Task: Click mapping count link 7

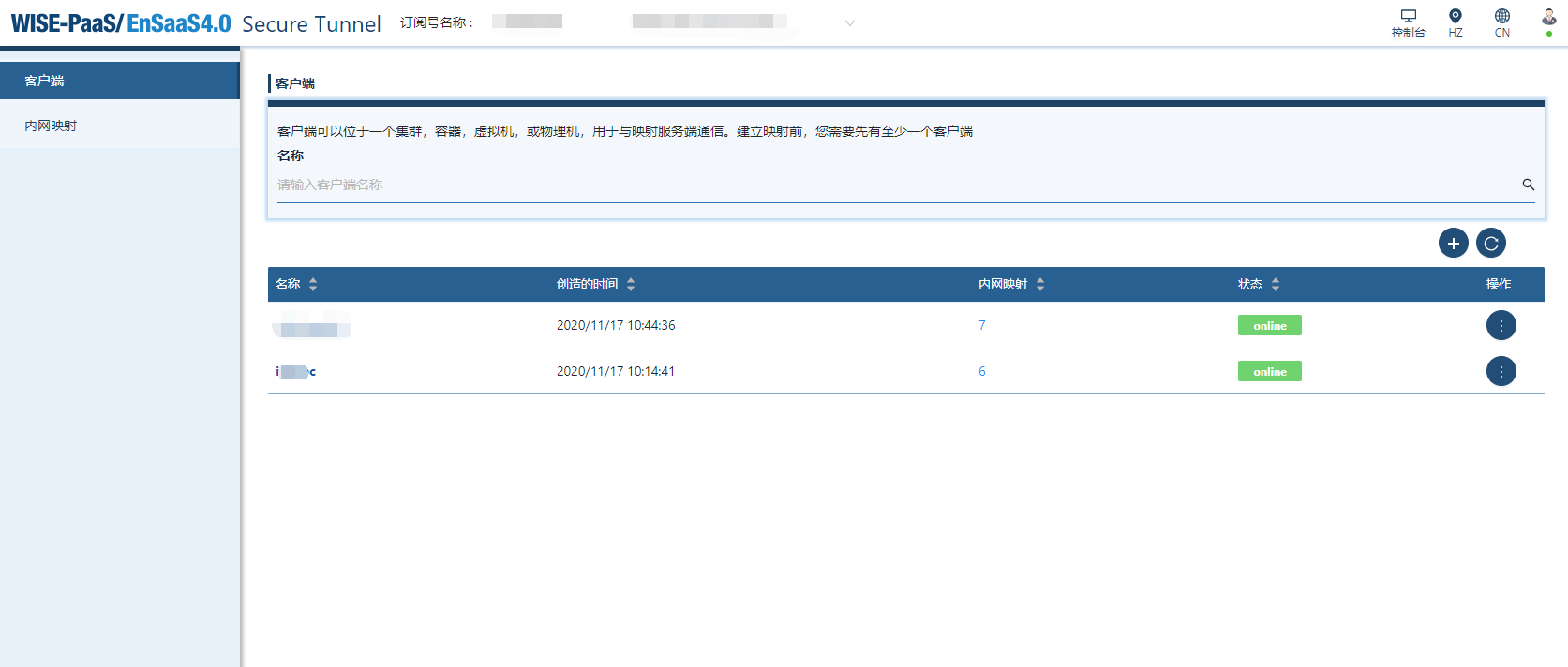Action: click(x=982, y=325)
